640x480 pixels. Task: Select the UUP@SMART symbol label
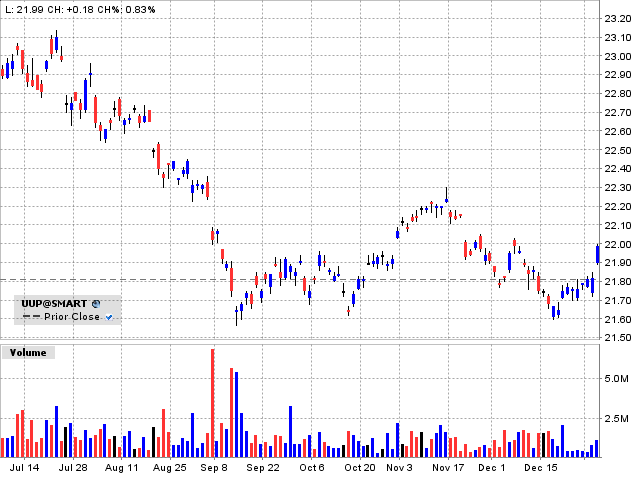click(x=55, y=303)
